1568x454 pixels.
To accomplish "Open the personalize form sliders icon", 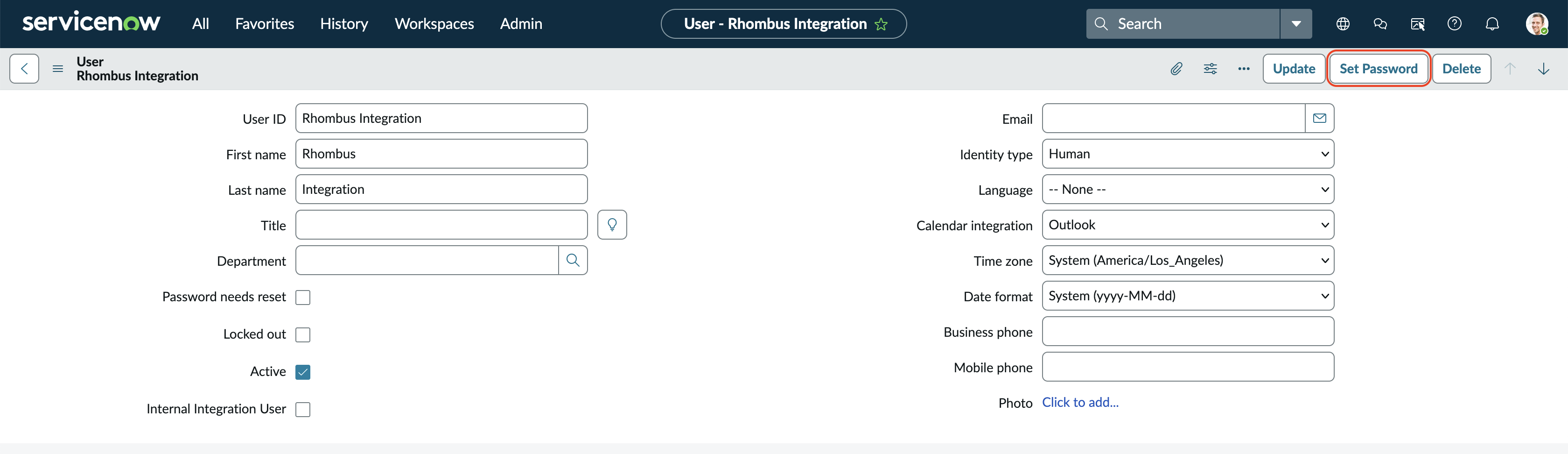I will click(x=1210, y=69).
